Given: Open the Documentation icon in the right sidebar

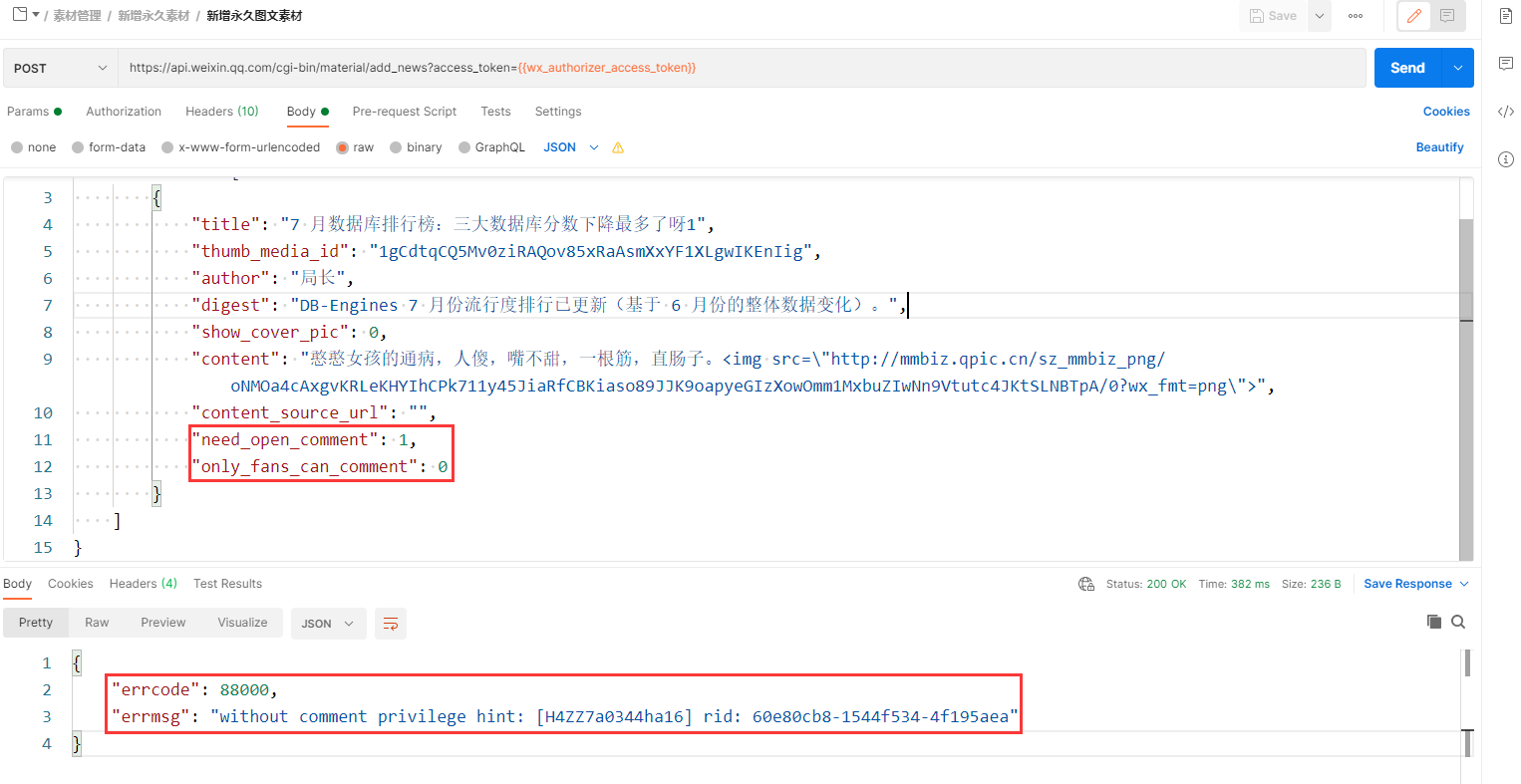Looking at the screenshot, I should (1505, 16).
